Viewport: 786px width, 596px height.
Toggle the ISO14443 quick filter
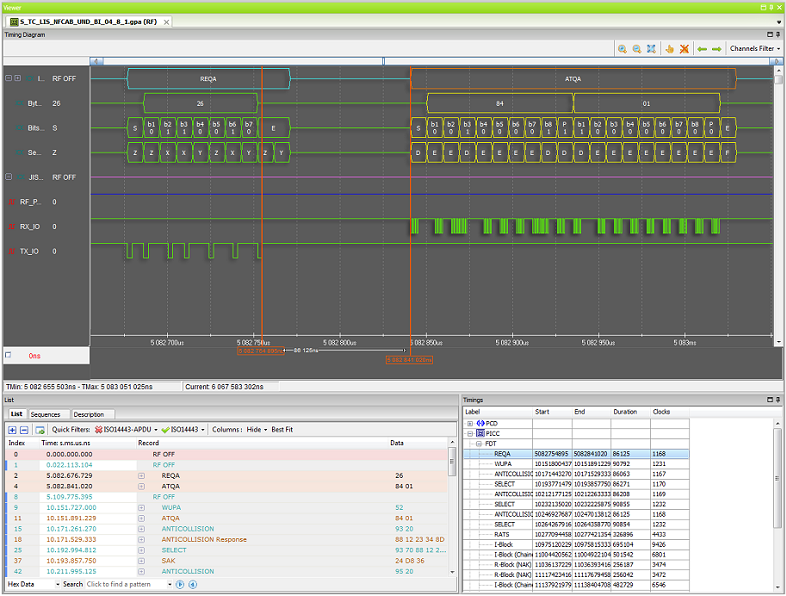coord(185,429)
